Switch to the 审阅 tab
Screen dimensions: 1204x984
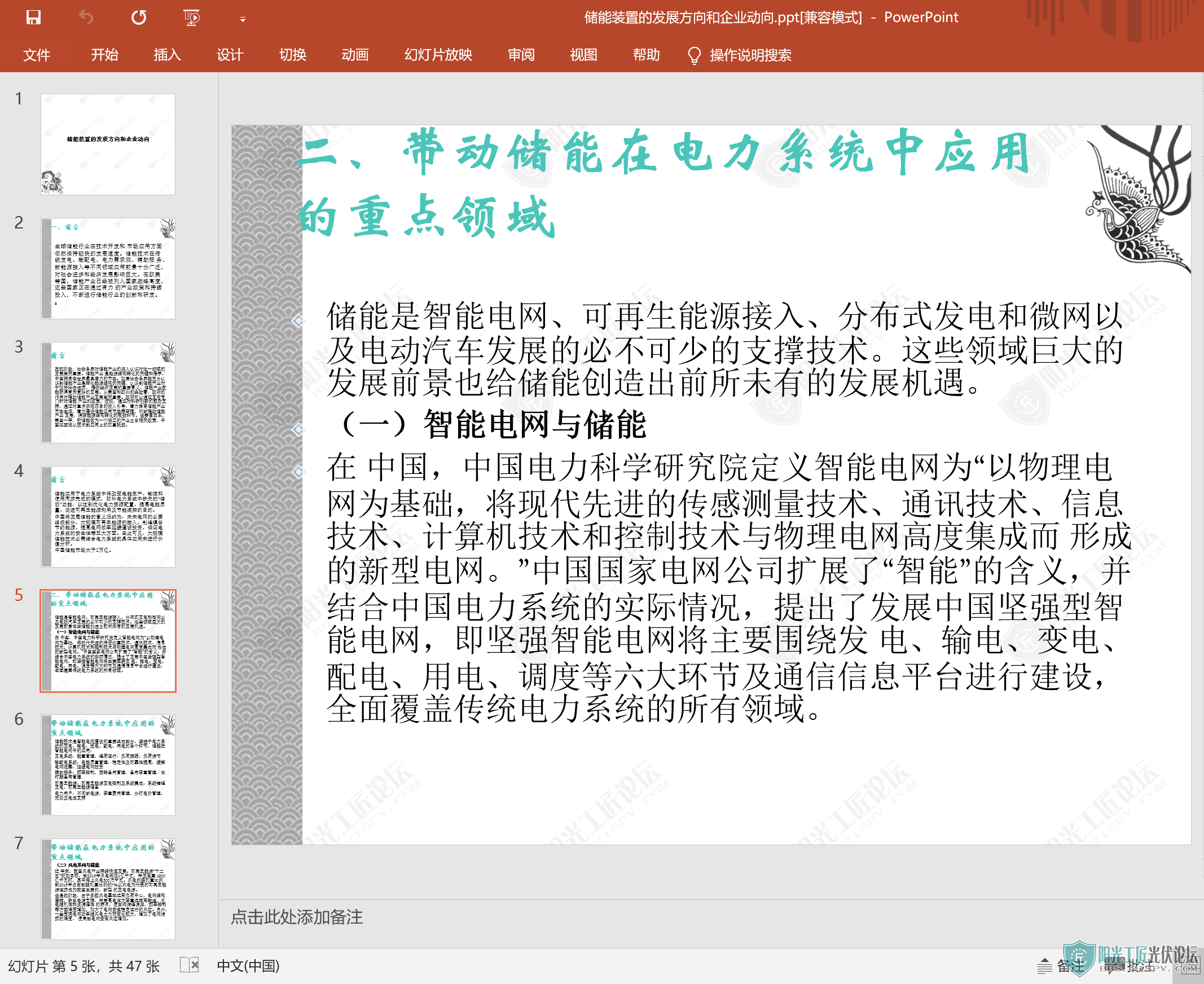click(521, 55)
